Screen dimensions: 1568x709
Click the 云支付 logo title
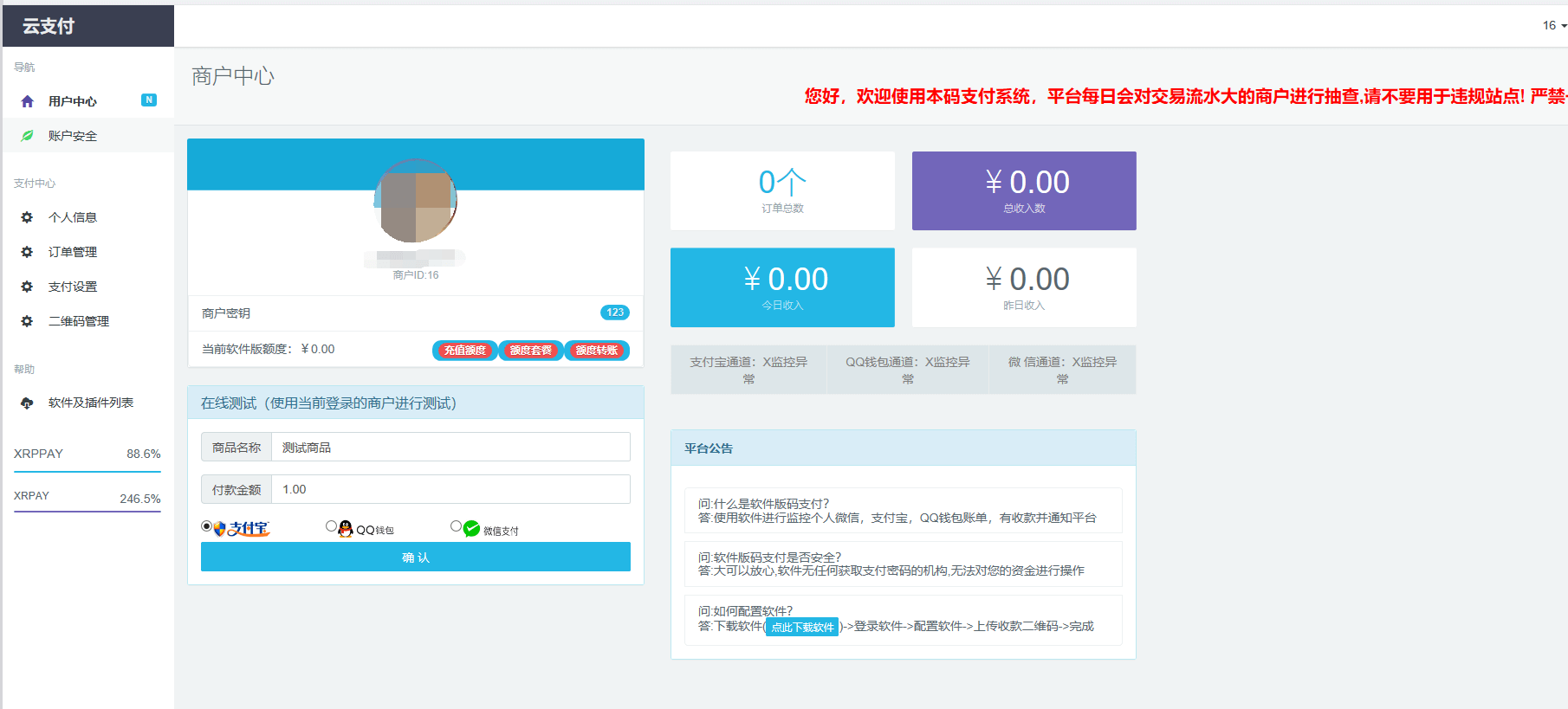[x=49, y=26]
